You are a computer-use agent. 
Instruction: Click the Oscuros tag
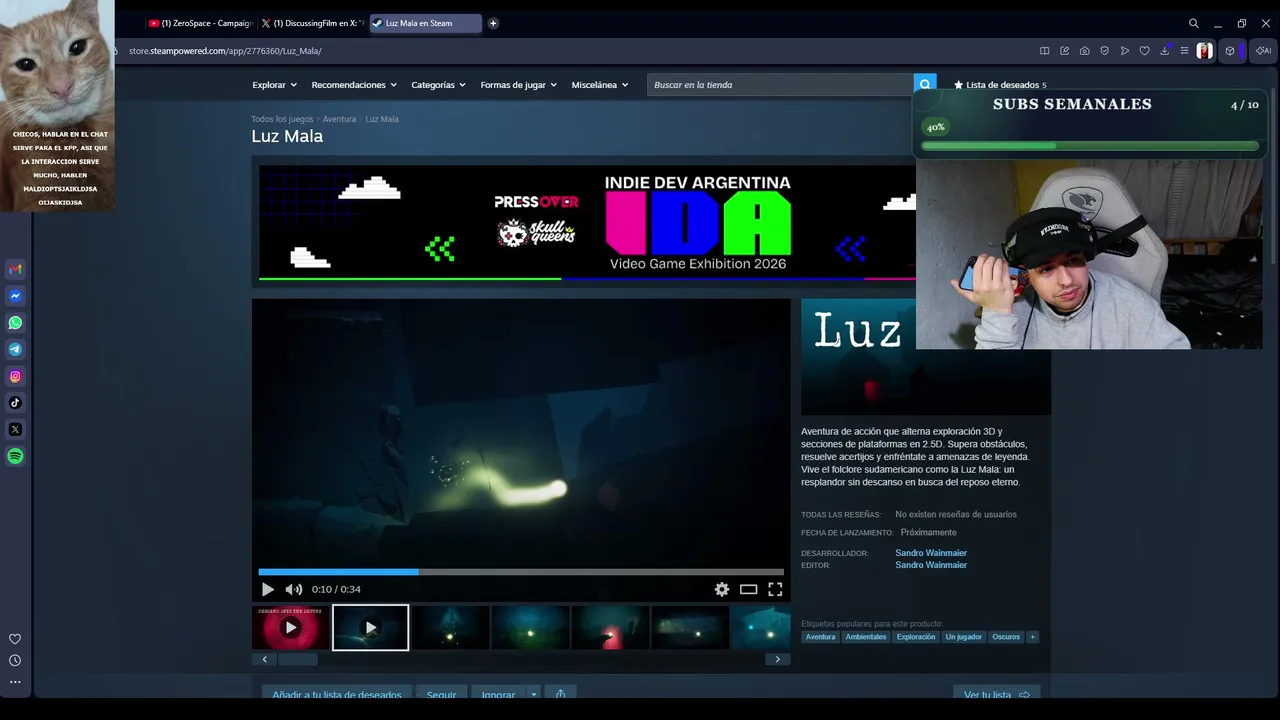click(x=1006, y=637)
